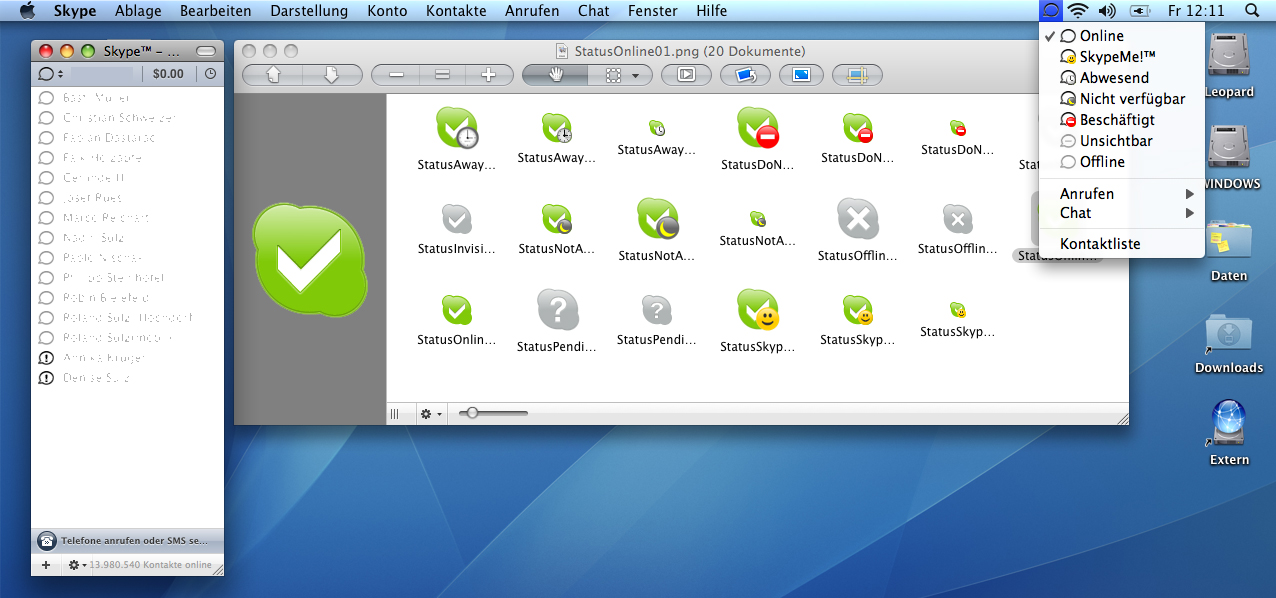
Task: Go to next document in Preview toolbar
Action: point(332,74)
